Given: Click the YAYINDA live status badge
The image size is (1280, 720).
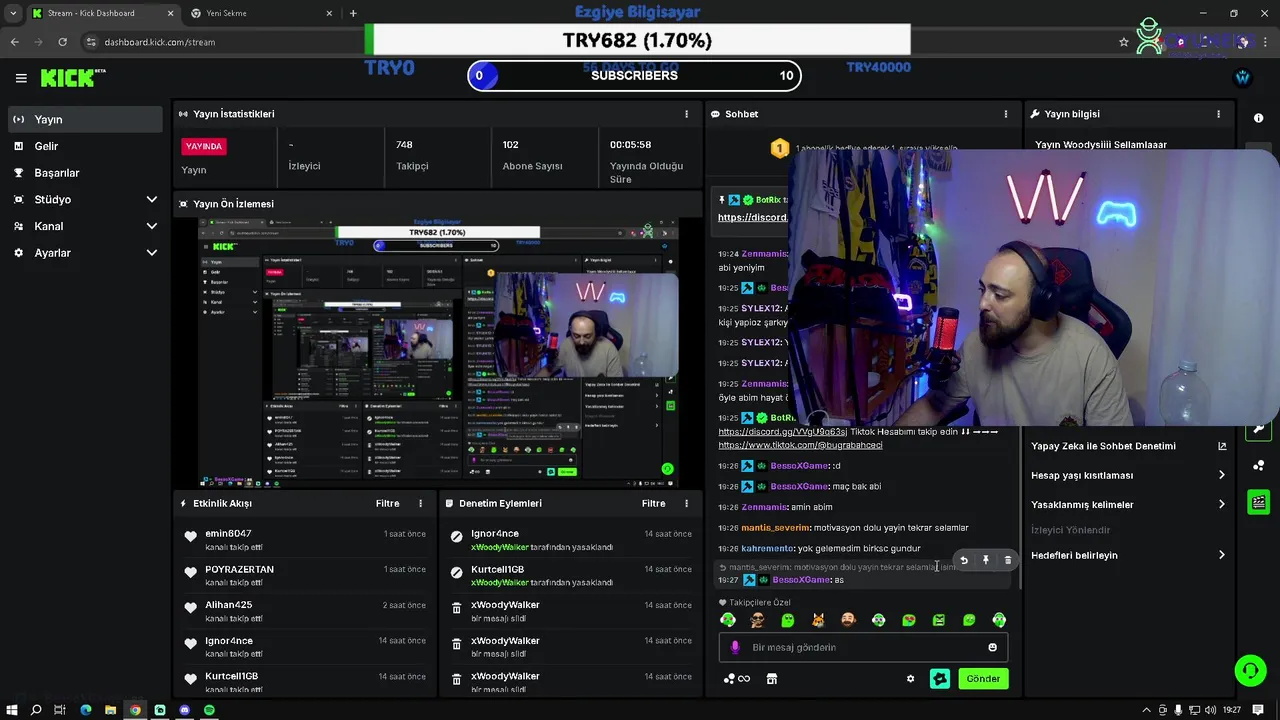Looking at the screenshot, I should coord(204,146).
